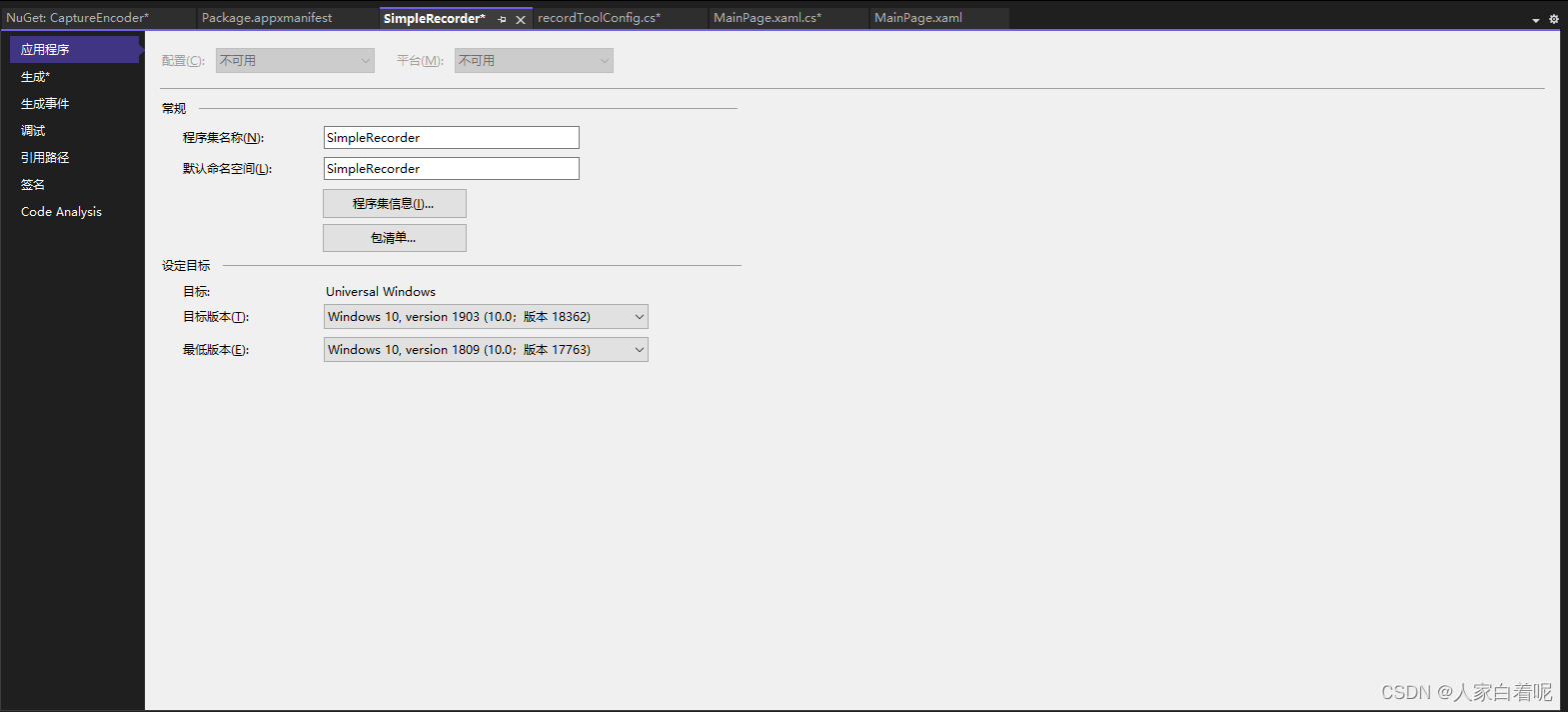Open the tab list dropdown arrow
Viewport: 1568px width, 712px height.
(1536, 20)
